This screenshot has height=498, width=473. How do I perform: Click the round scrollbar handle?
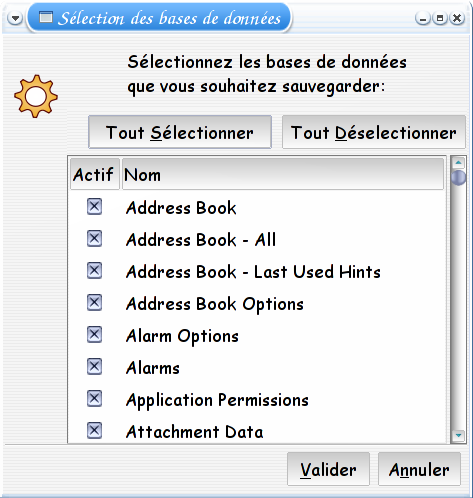click(x=459, y=178)
